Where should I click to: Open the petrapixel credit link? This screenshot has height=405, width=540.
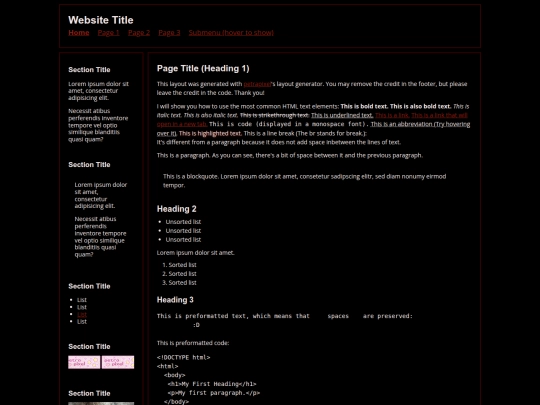[257, 84]
